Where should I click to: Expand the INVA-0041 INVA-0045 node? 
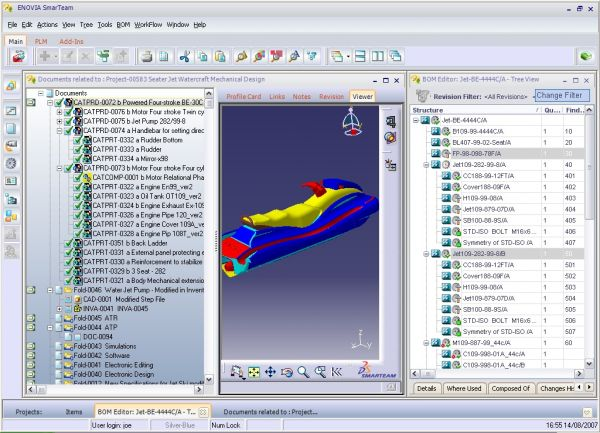tap(59, 309)
